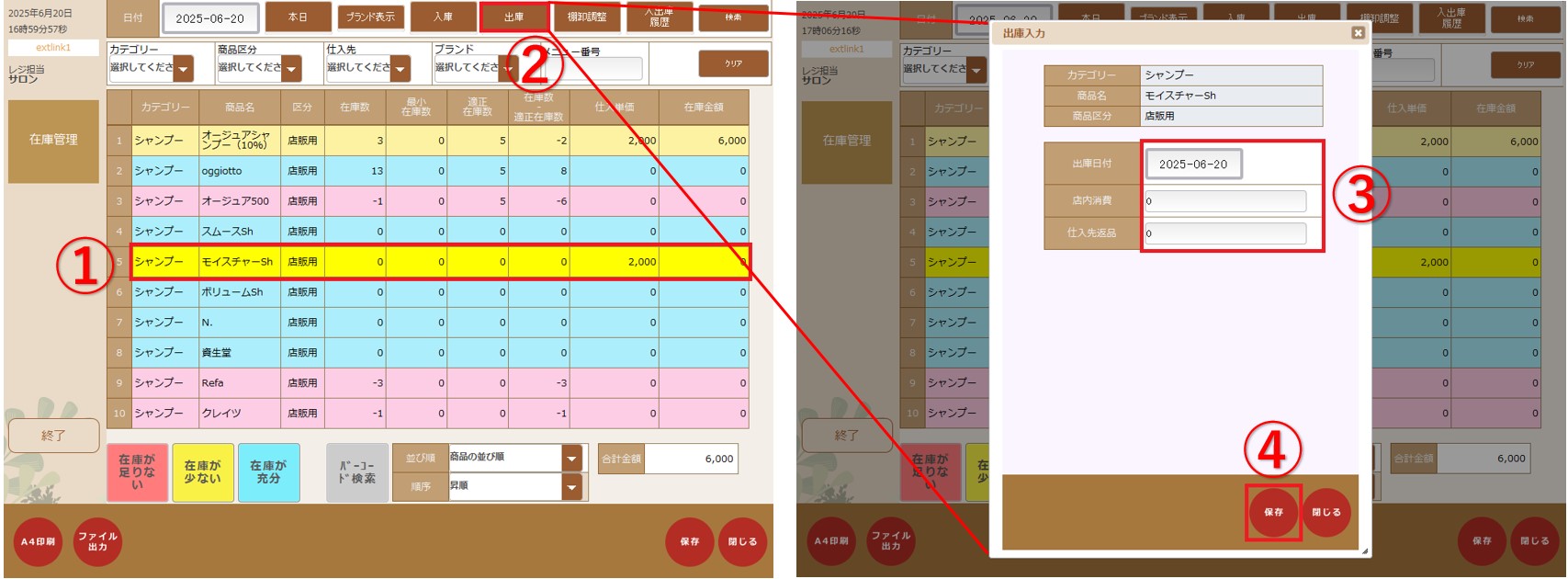Open 棚卸調整 on the undimmed screen
The image size is (1568, 579).
click(x=587, y=17)
